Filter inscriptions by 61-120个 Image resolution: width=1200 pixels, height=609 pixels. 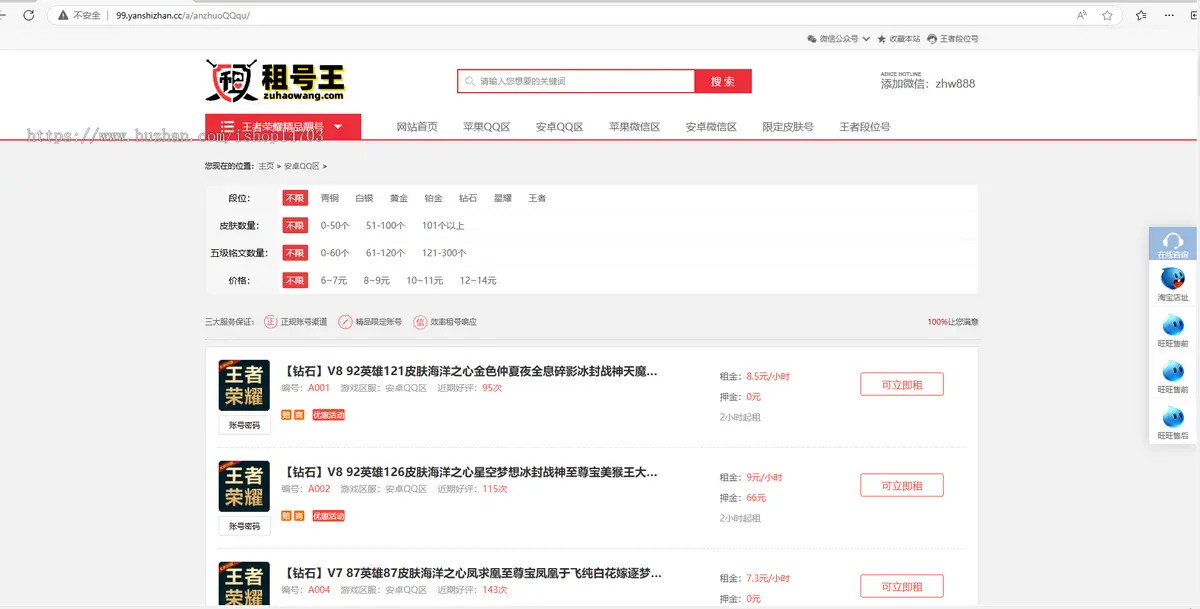385,253
